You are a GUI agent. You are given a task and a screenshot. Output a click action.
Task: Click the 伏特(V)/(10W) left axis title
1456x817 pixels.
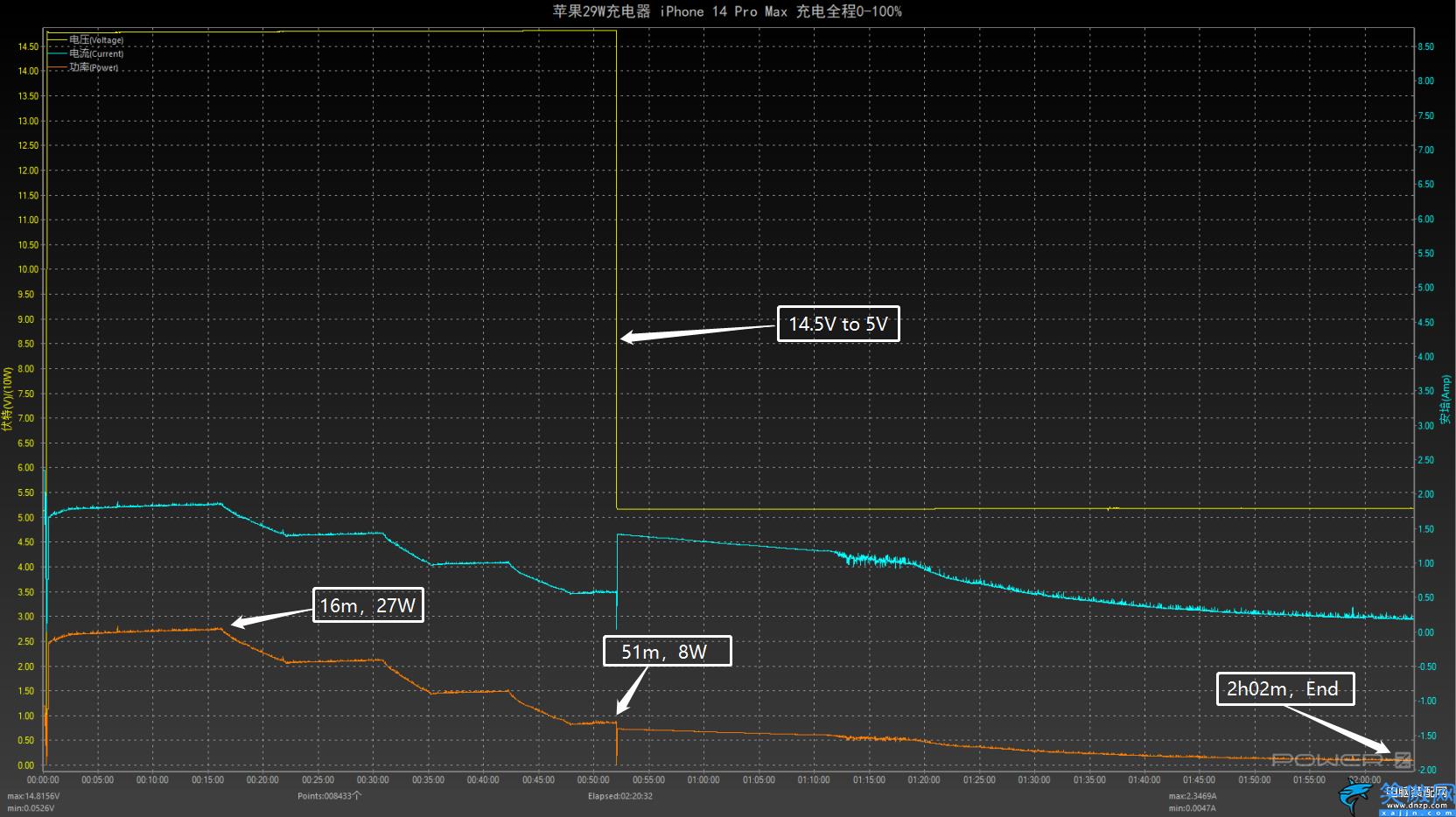(x=7, y=400)
